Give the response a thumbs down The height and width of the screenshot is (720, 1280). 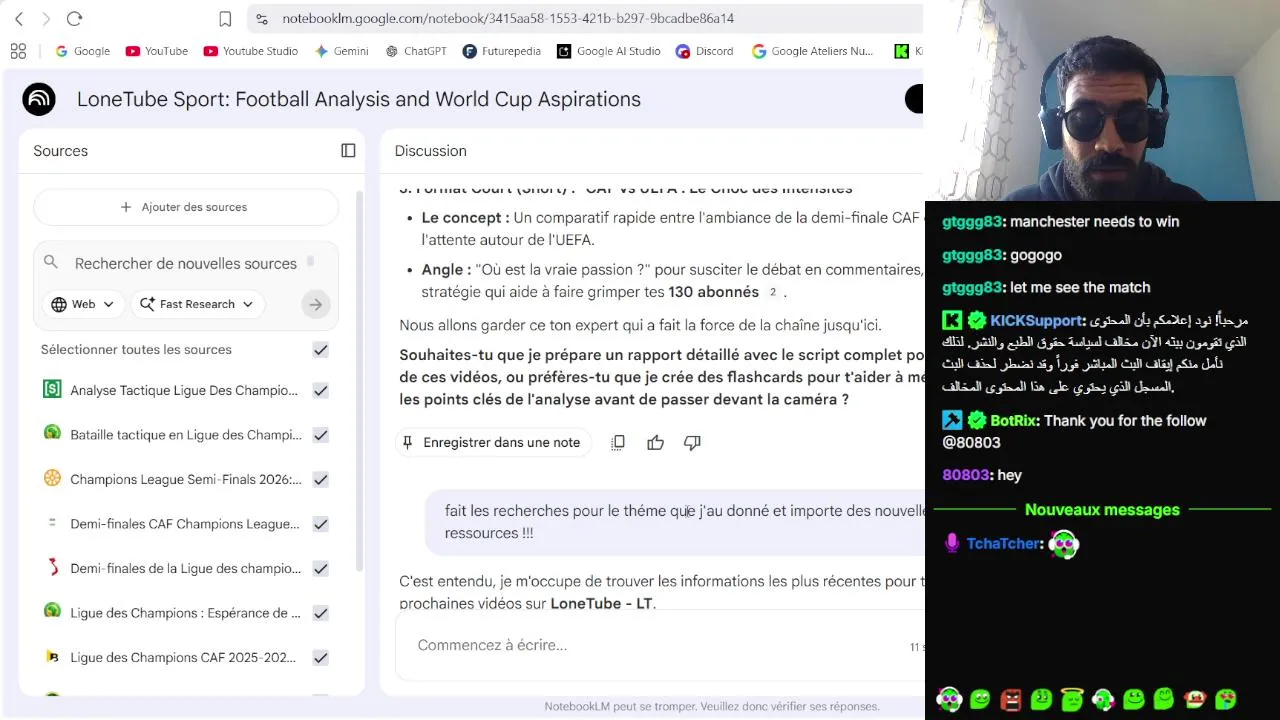click(692, 442)
